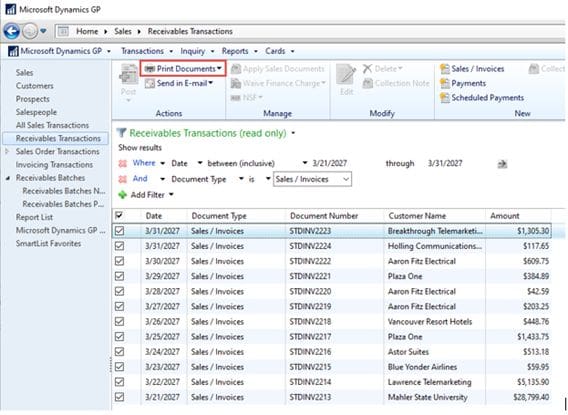The image size is (568, 415).
Task: Remove the Date filter row icon
Action: click(123, 164)
